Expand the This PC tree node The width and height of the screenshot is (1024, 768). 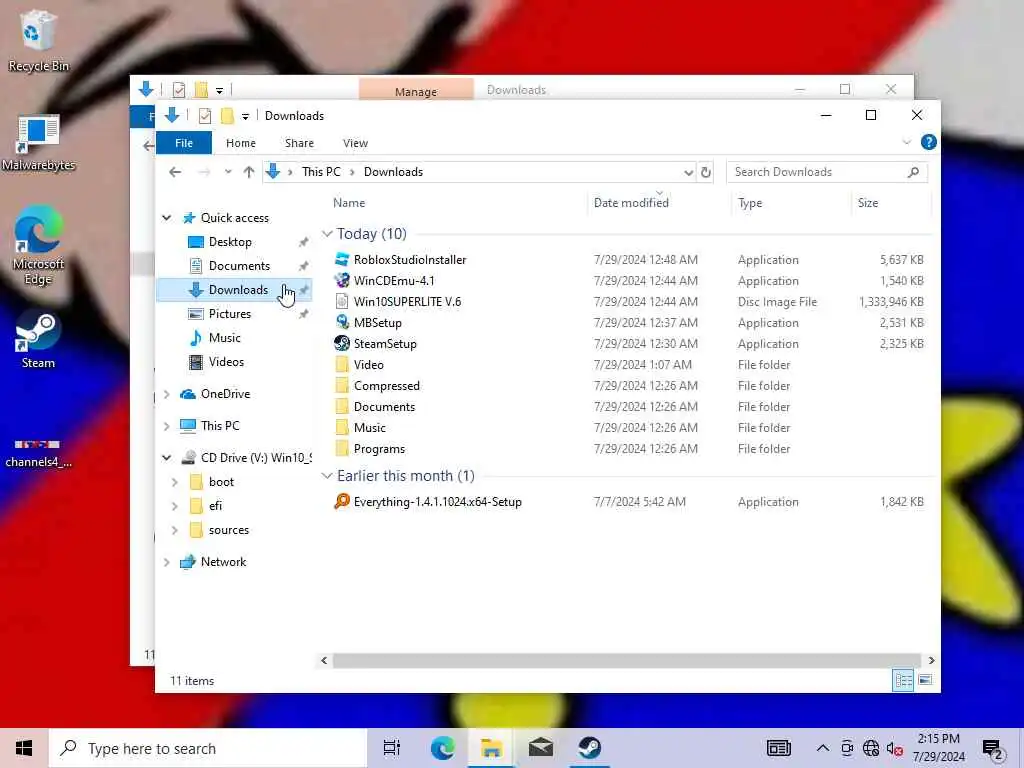click(167, 426)
